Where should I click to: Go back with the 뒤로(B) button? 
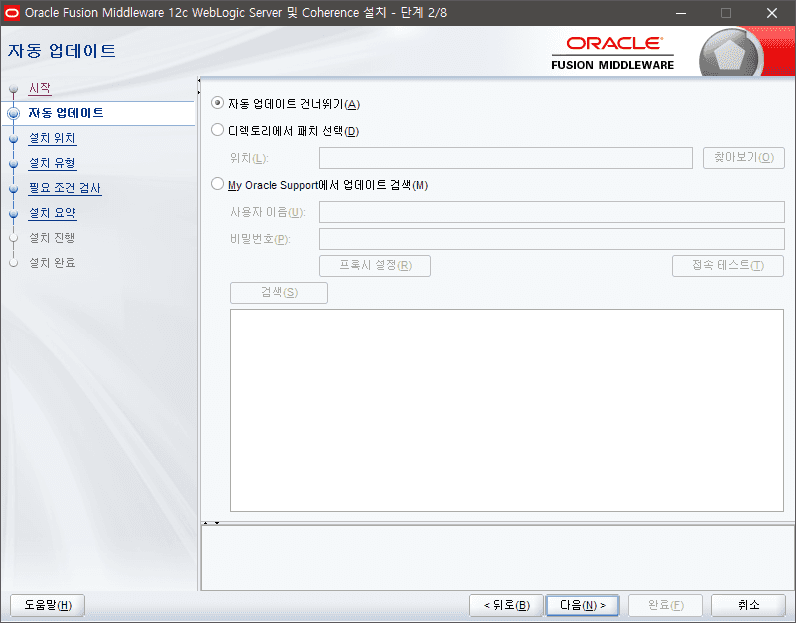point(506,605)
